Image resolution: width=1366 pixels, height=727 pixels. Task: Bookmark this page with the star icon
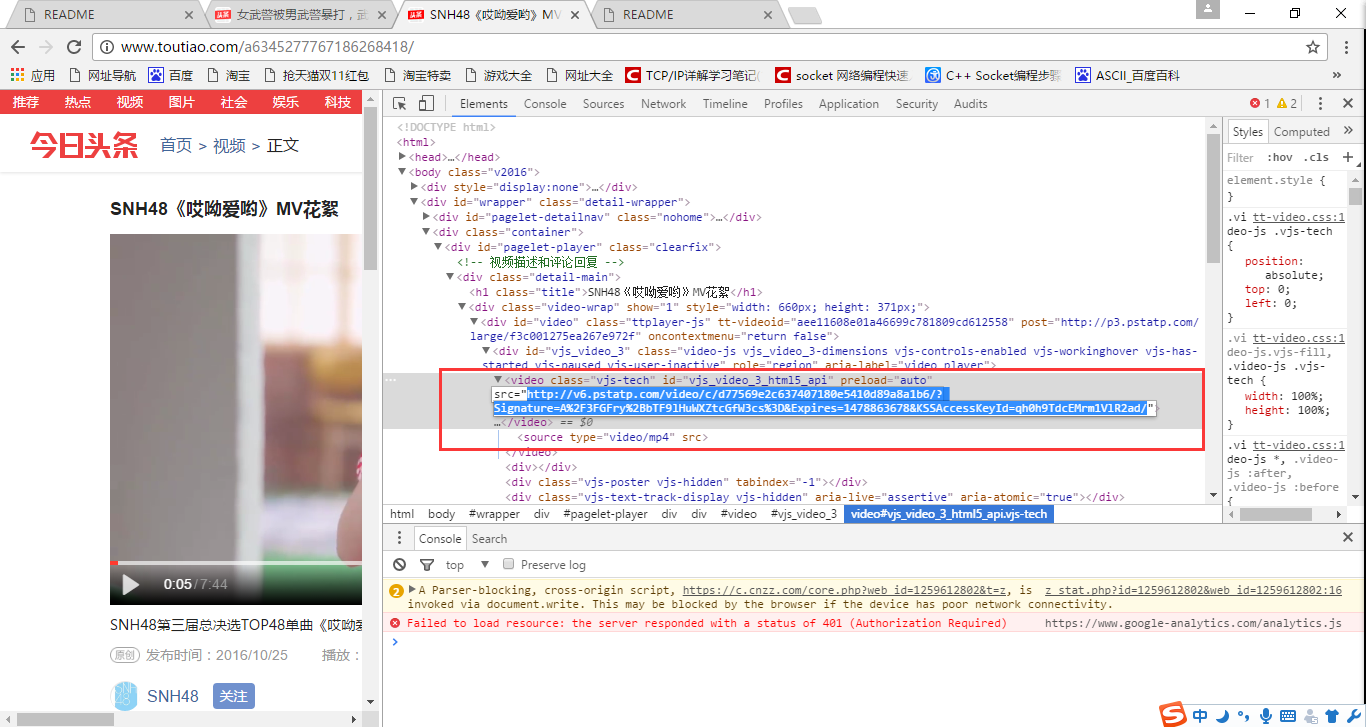point(1313,47)
